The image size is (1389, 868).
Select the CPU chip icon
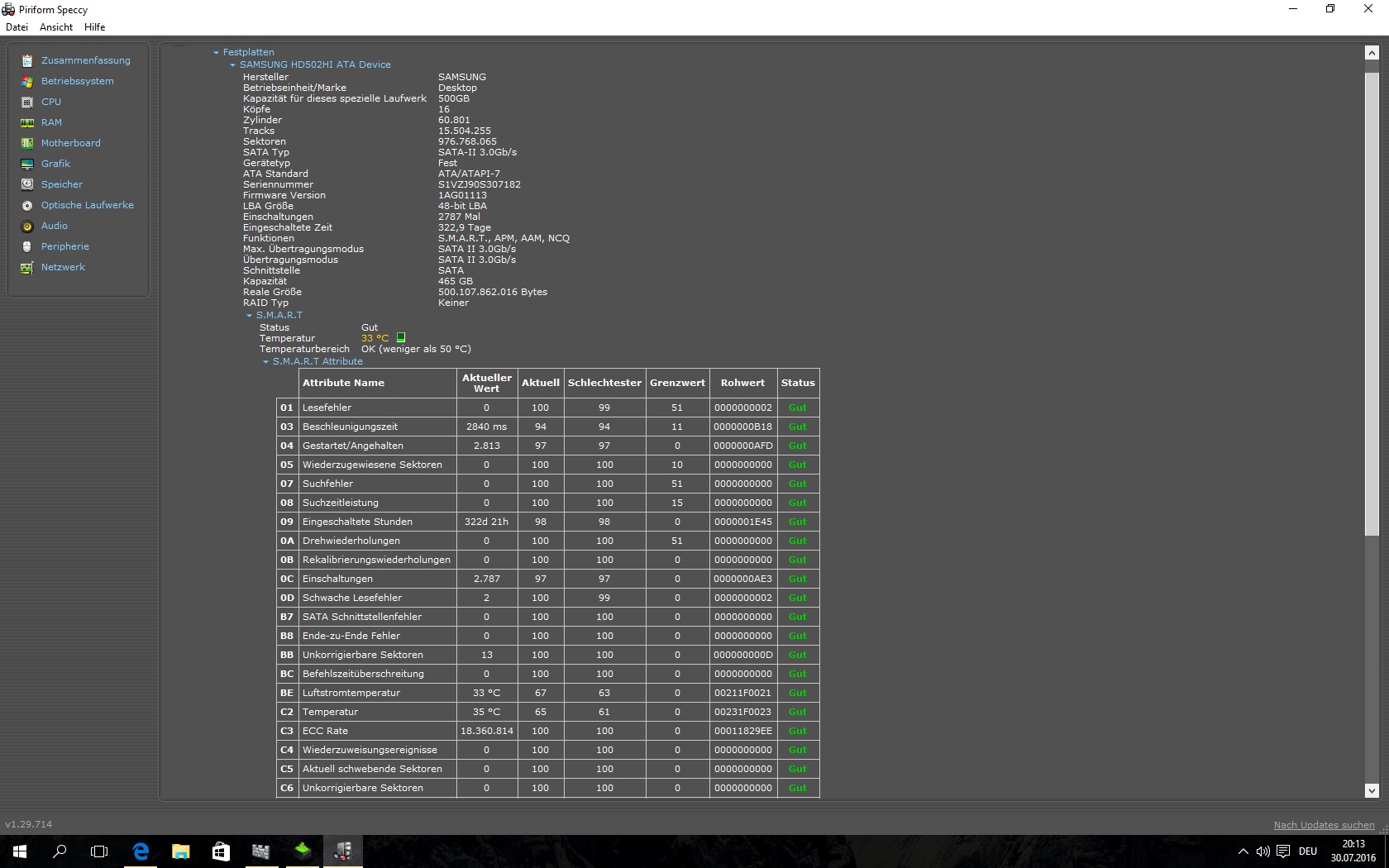click(x=27, y=102)
